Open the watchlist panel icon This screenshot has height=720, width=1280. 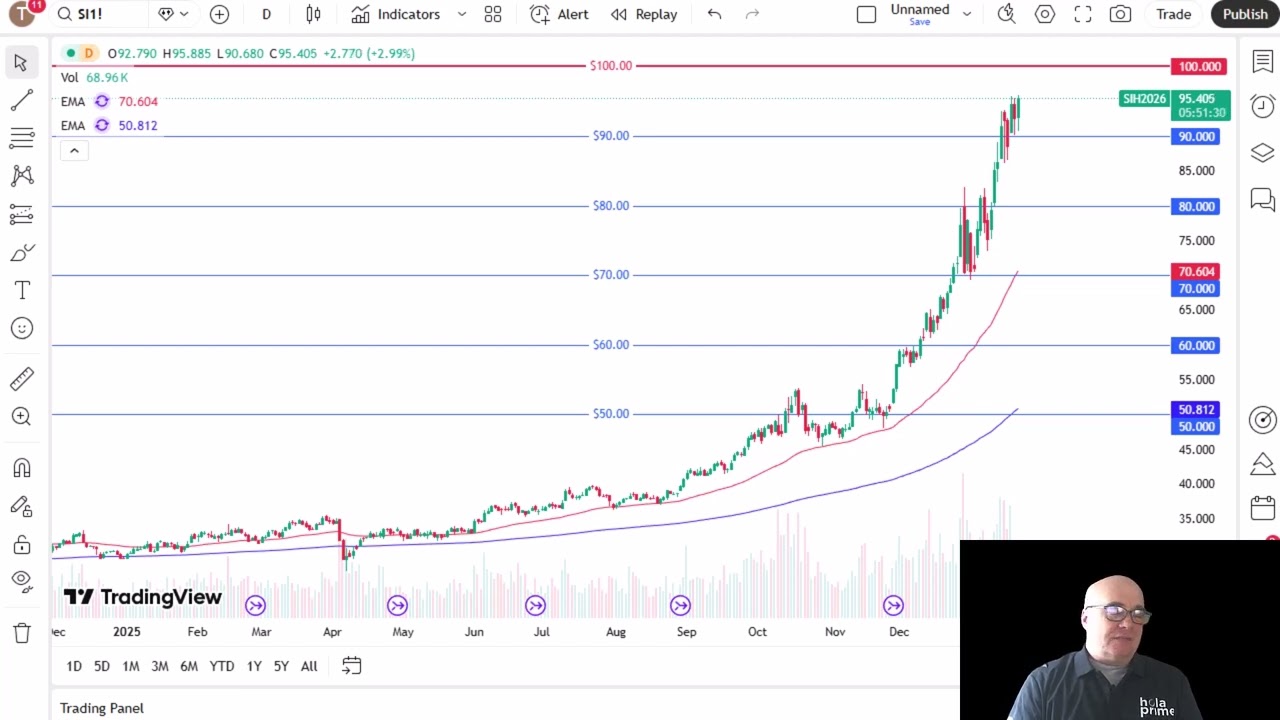tap(1262, 63)
